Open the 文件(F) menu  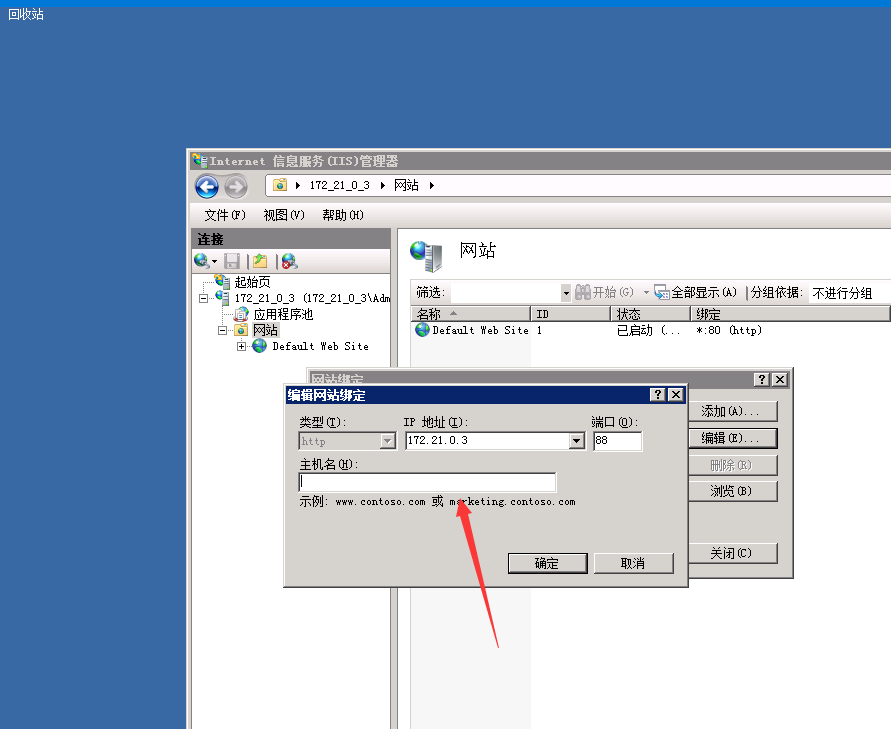coord(225,215)
